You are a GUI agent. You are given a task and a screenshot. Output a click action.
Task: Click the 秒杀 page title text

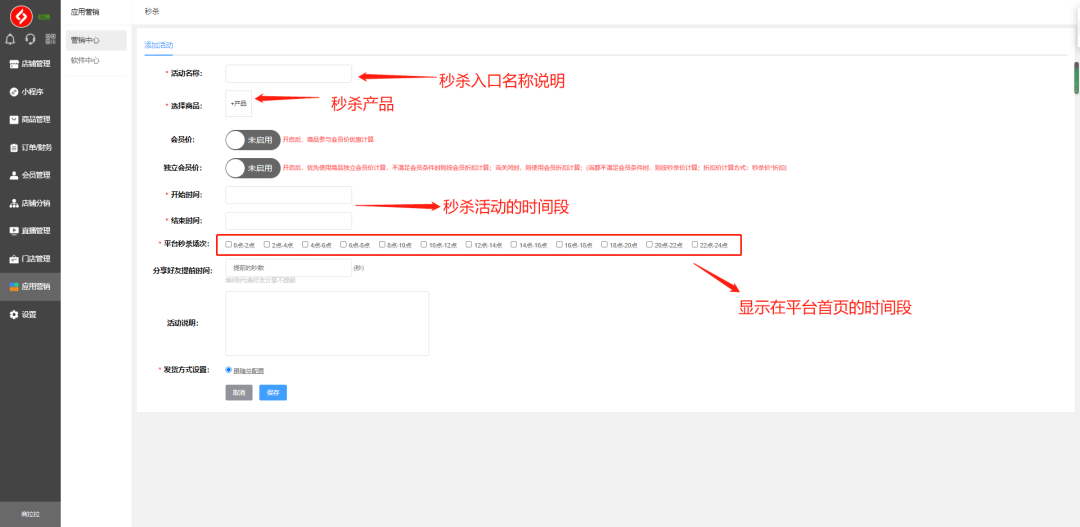coord(152,12)
